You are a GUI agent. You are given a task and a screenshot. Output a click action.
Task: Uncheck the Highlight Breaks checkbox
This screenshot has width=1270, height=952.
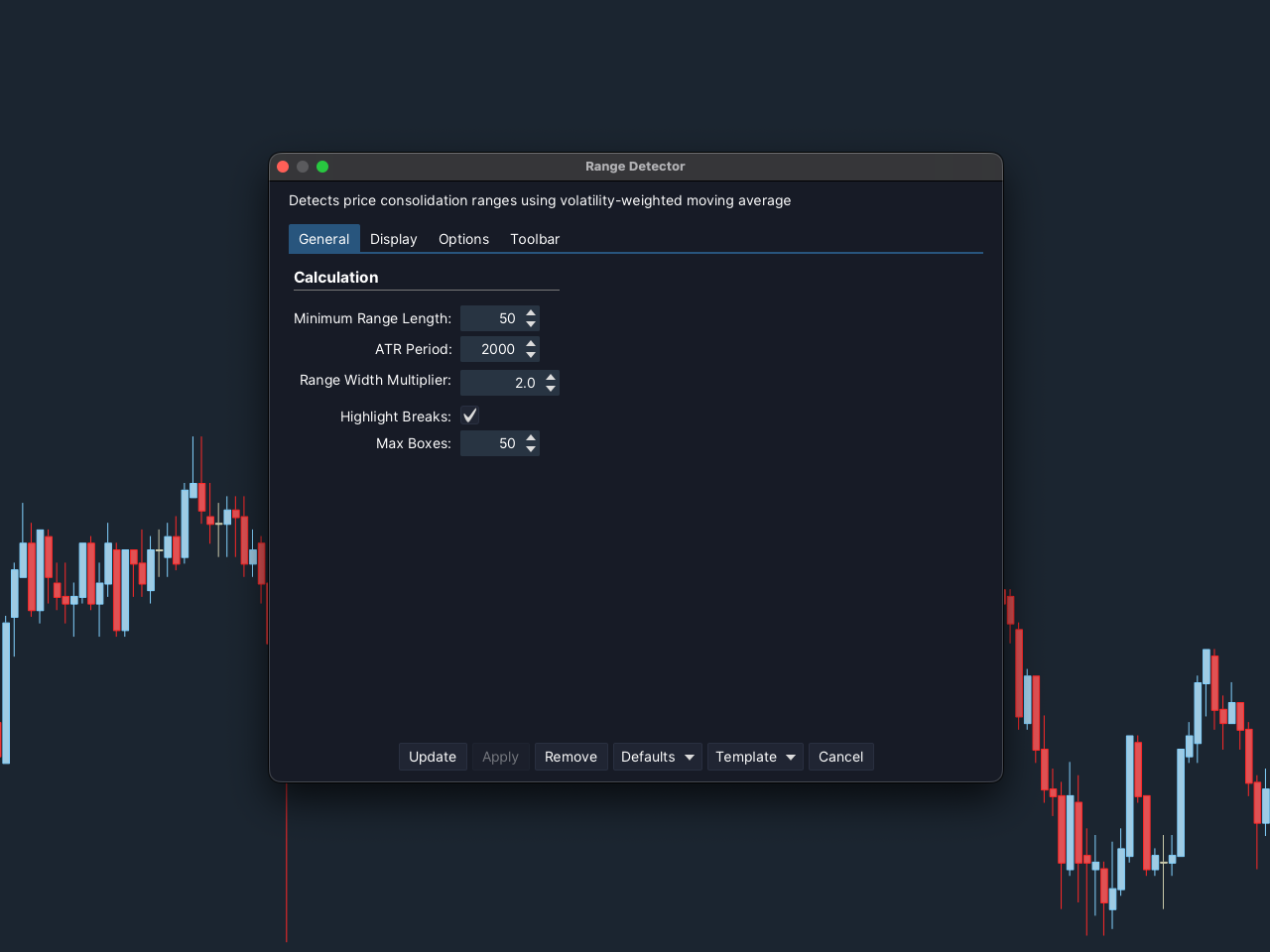click(x=470, y=416)
